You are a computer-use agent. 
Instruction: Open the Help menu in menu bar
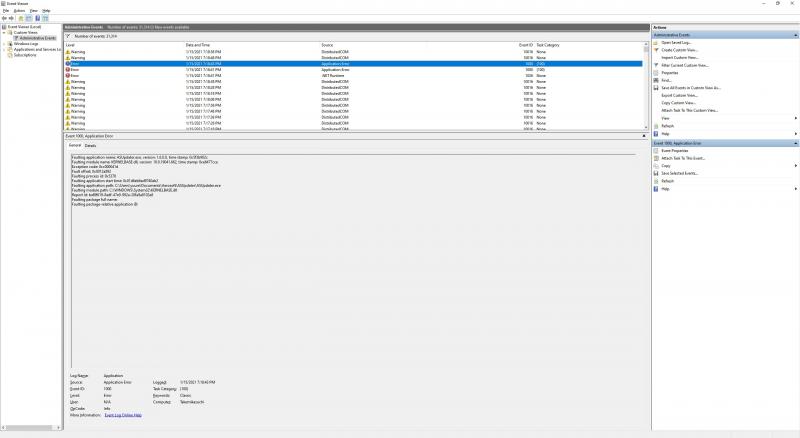46,11
